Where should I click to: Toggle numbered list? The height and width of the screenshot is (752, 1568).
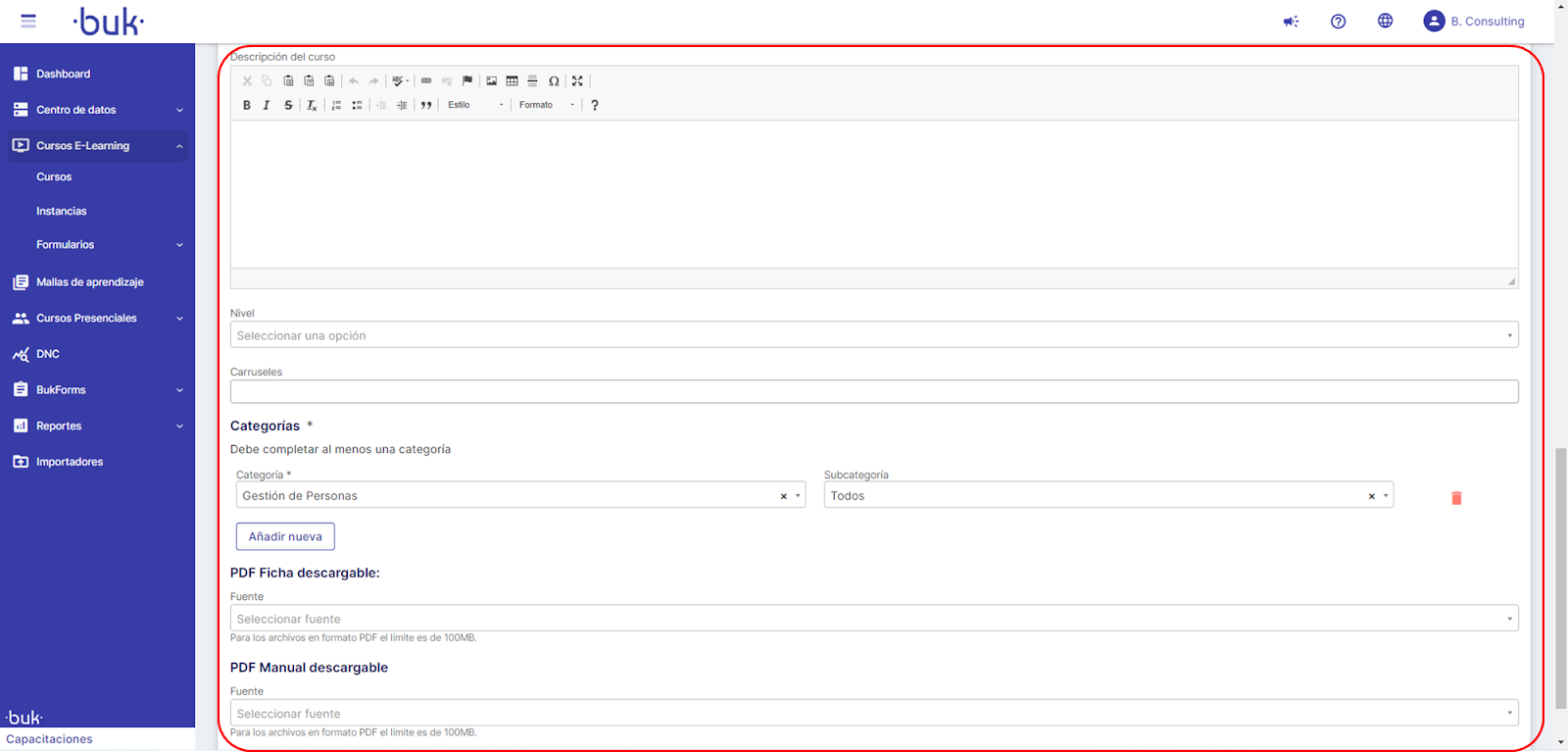click(336, 105)
